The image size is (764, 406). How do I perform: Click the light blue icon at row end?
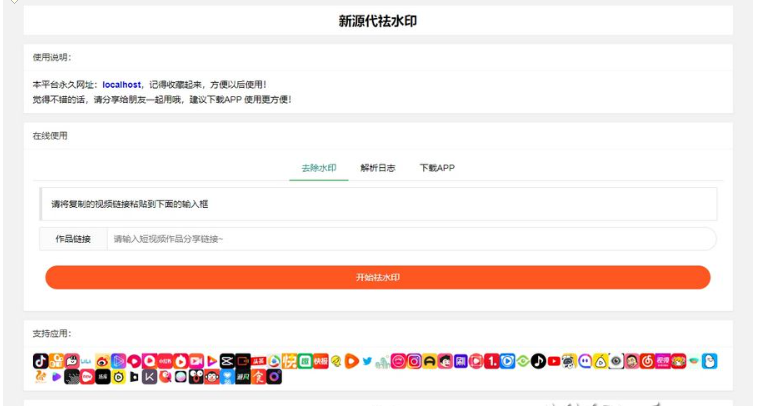coord(709,361)
